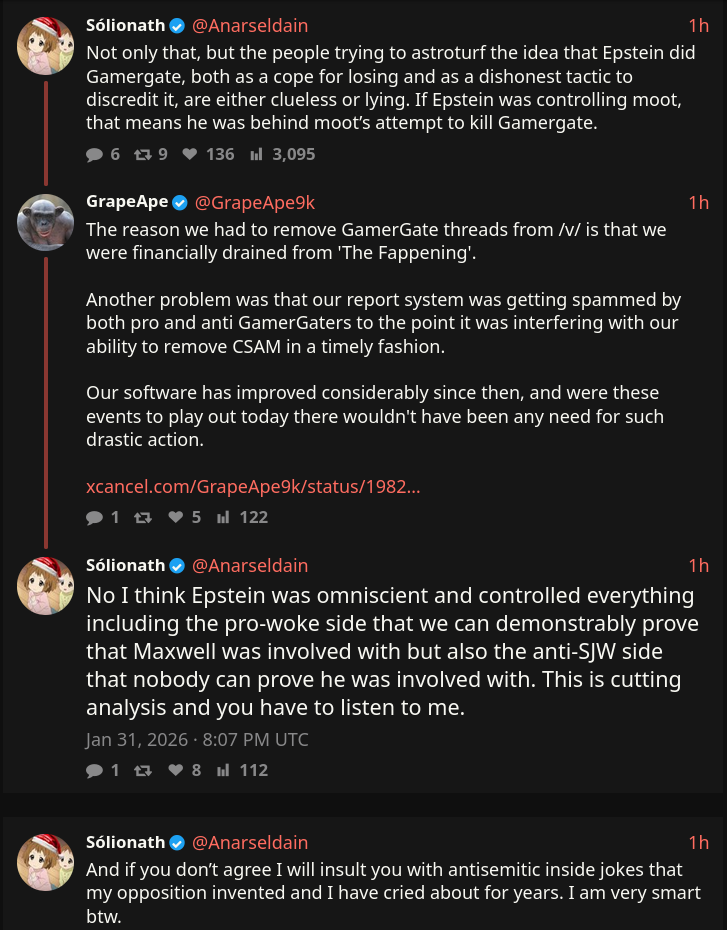The image size is (727, 930).
Task: Click reply icon on the omniscient Epstein tweet
Action: point(95,770)
